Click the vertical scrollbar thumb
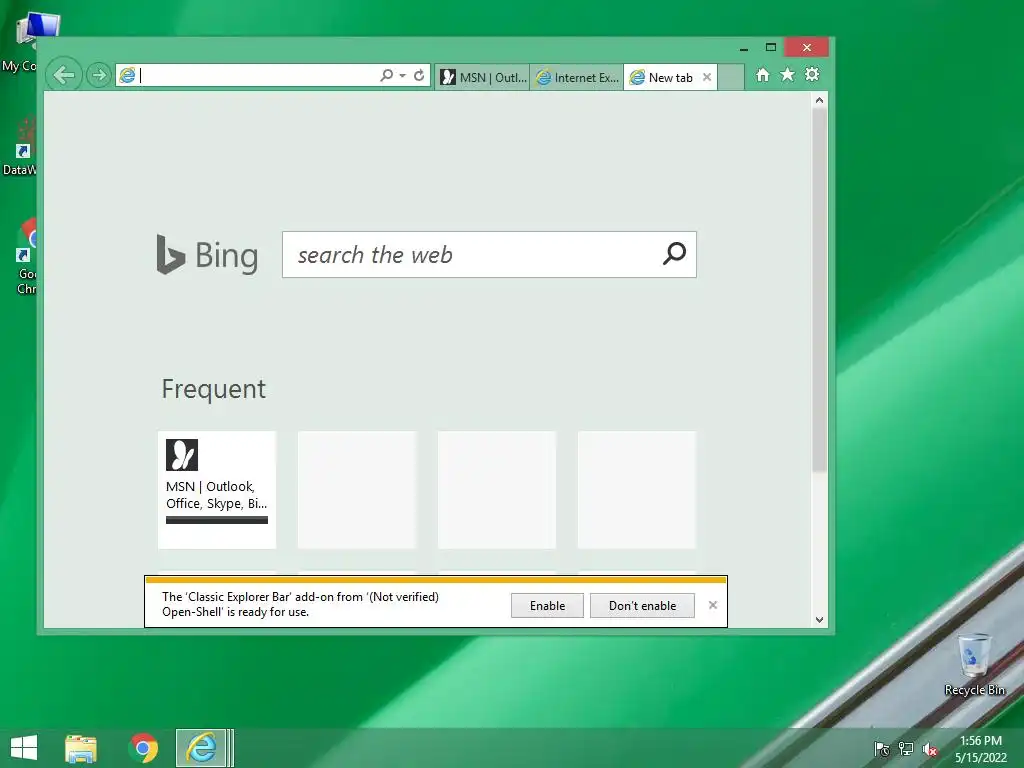 (x=820, y=290)
